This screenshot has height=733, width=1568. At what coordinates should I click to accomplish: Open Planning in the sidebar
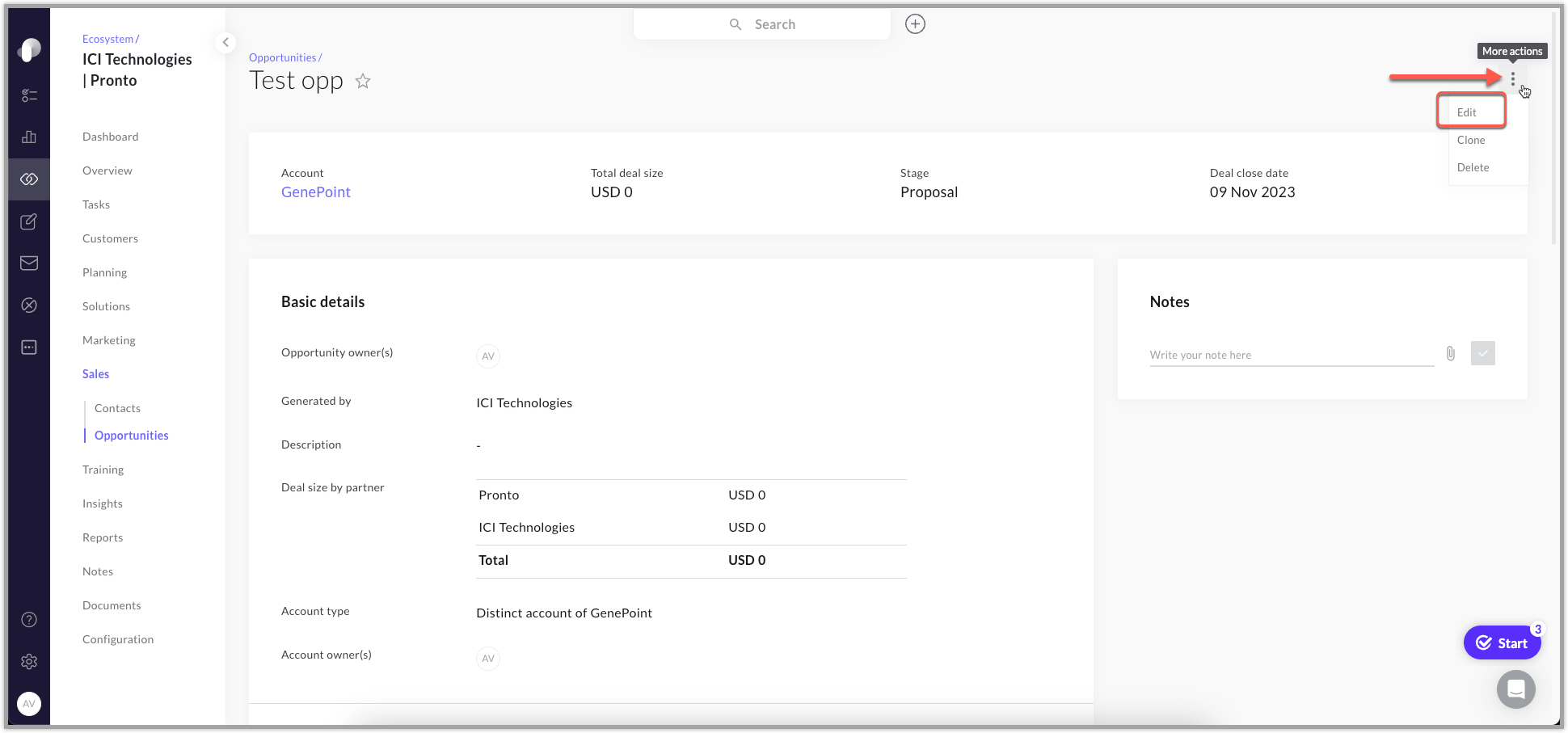tap(105, 272)
